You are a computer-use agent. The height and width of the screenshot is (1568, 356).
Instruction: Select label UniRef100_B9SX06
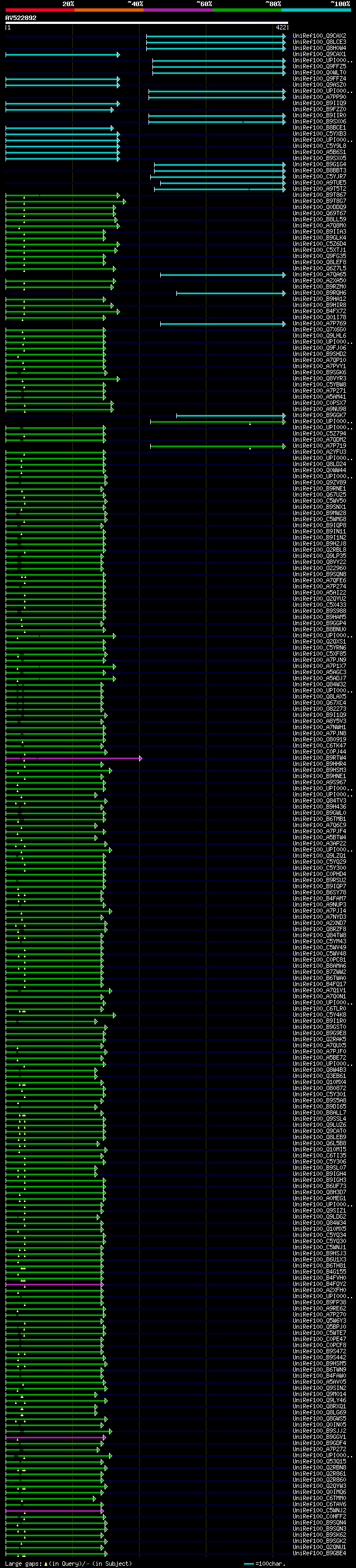(319, 121)
